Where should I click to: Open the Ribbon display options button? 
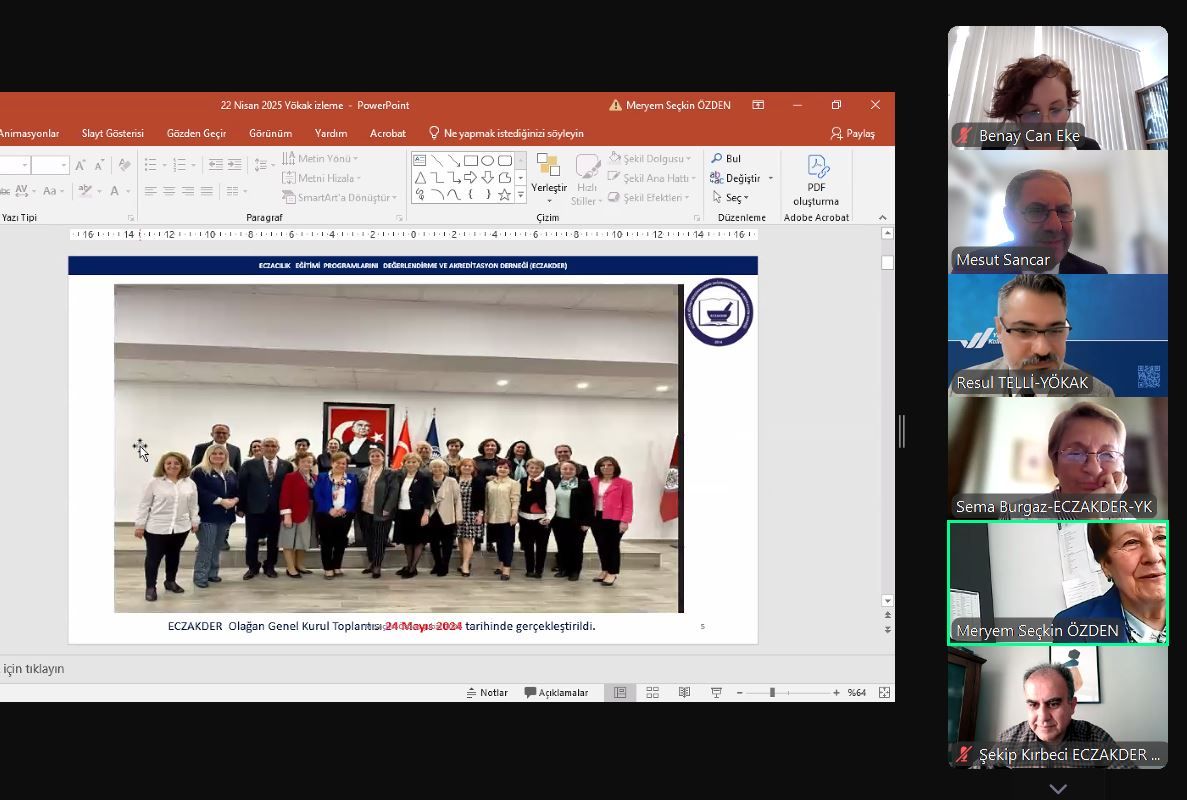click(758, 105)
